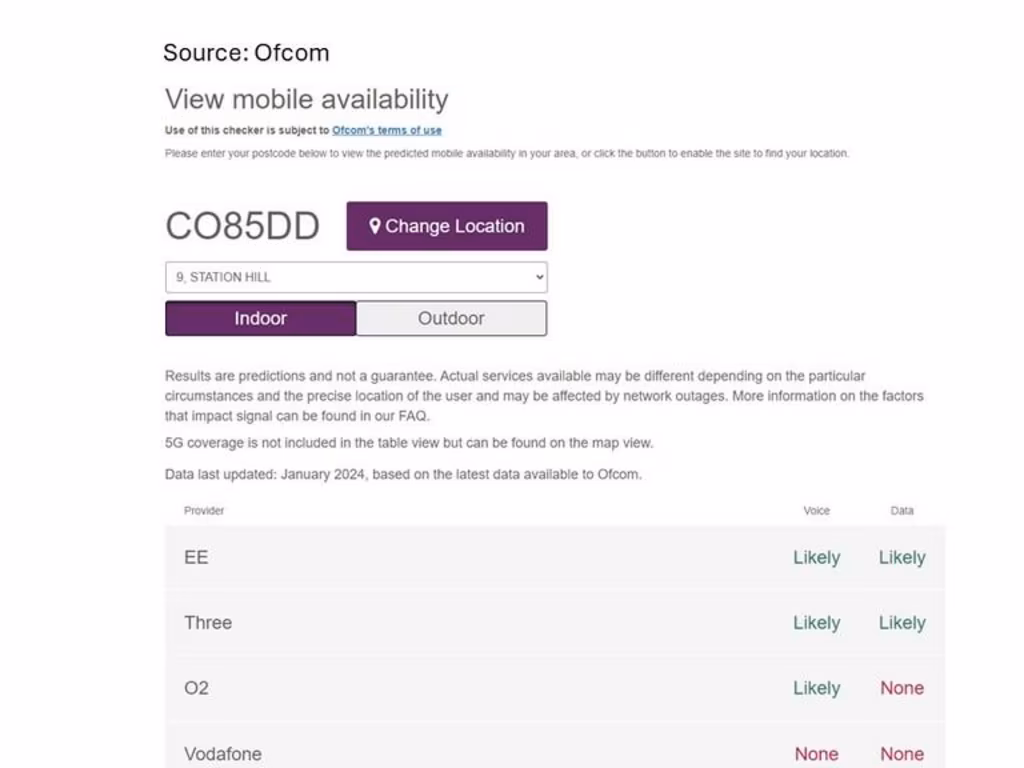Click Three's Data status Likely
The height and width of the screenshot is (768, 1024).
[x=902, y=623]
